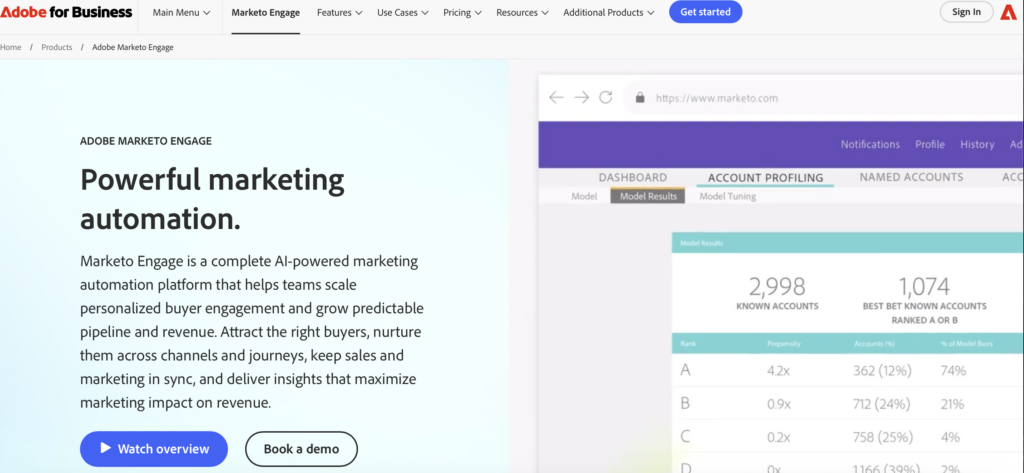
Task: Click the Accounts (%) column header
Action: (x=874, y=343)
